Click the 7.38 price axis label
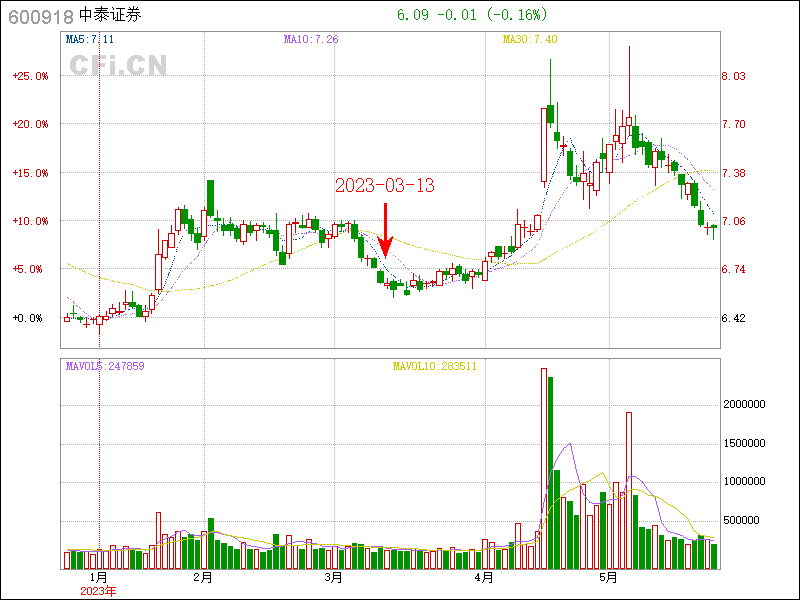The image size is (800, 600). [x=734, y=173]
